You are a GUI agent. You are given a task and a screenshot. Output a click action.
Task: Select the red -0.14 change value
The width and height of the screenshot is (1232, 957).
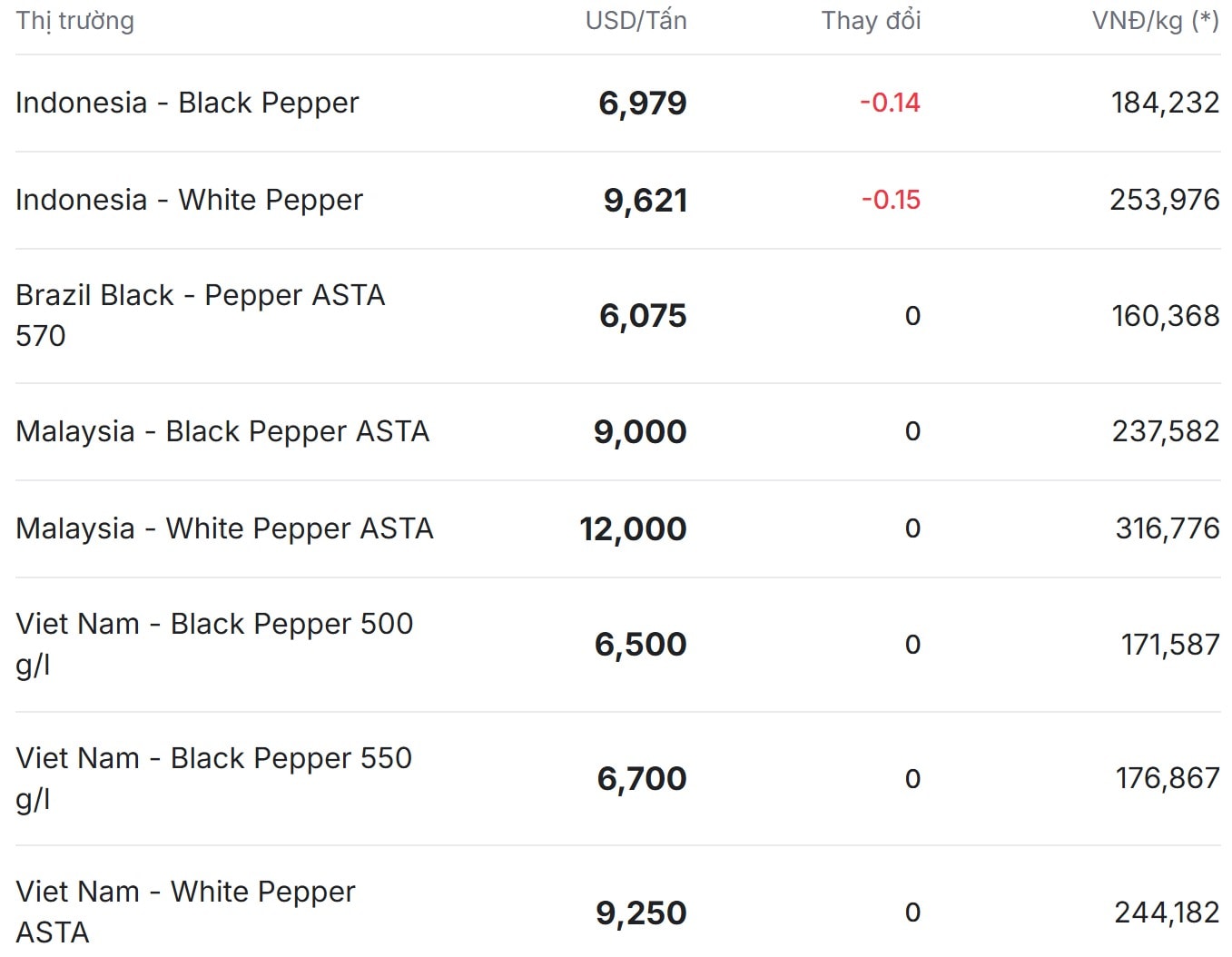890,103
